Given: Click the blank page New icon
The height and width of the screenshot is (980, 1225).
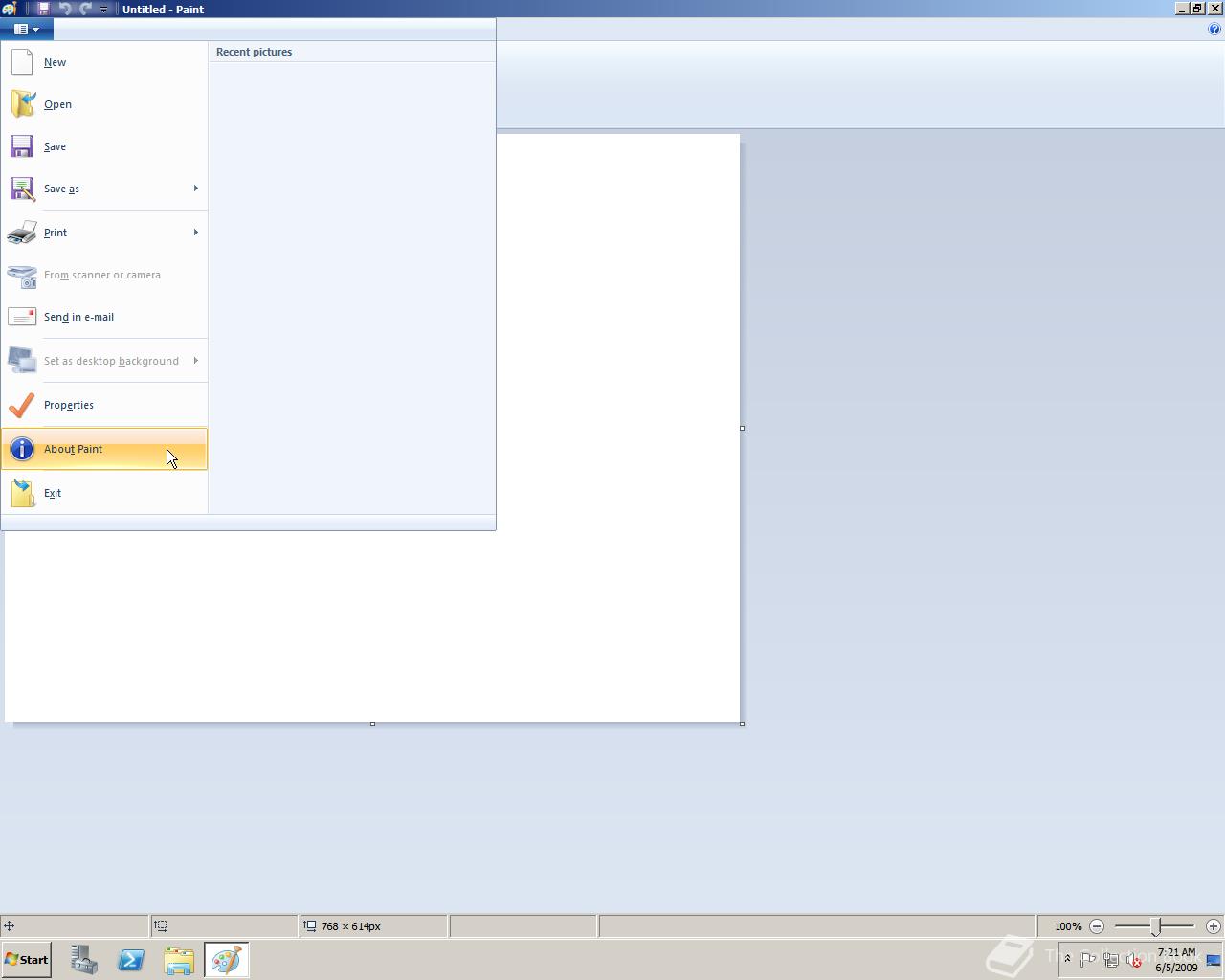Looking at the screenshot, I should pyautogui.click(x=22, y=62).
